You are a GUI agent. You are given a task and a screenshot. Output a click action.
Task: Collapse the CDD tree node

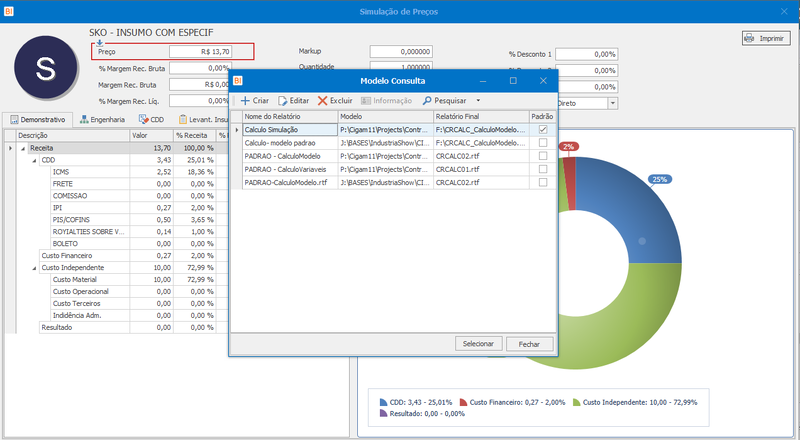tap(35, 160)
